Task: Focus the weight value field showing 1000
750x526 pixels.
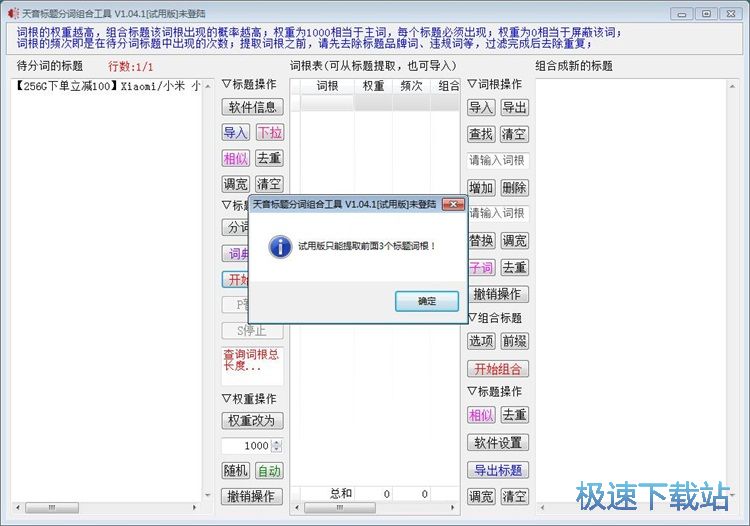Action: (x=246, y=446)
